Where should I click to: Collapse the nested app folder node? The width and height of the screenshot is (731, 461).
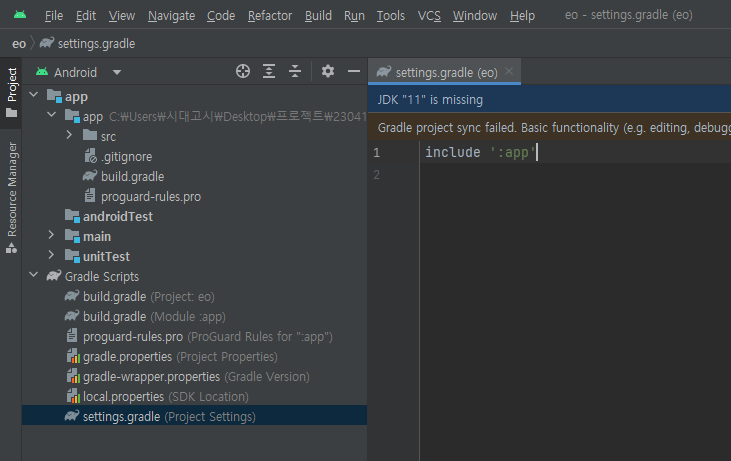pyautogui.click(x=52, y=114)
